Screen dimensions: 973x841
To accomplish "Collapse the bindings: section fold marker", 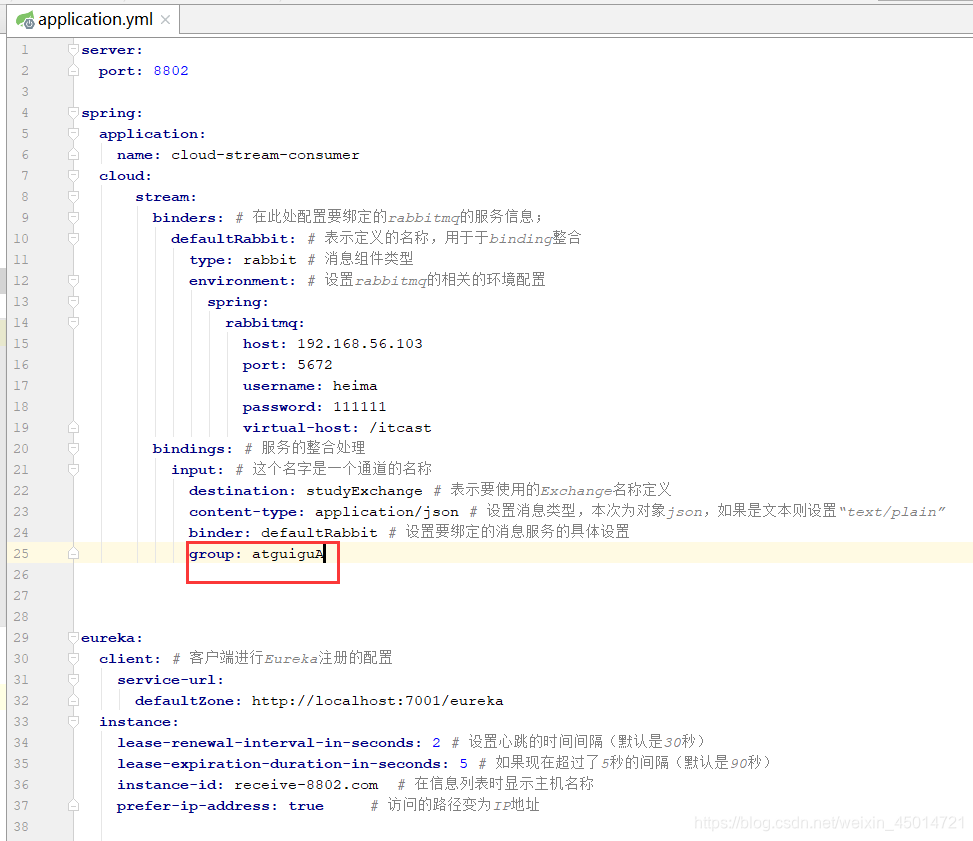I will tap(73, 448).
